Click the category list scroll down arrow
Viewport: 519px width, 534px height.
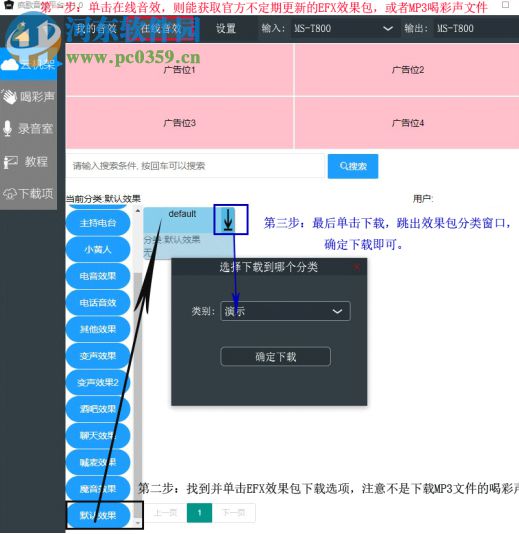click(138, 523)
